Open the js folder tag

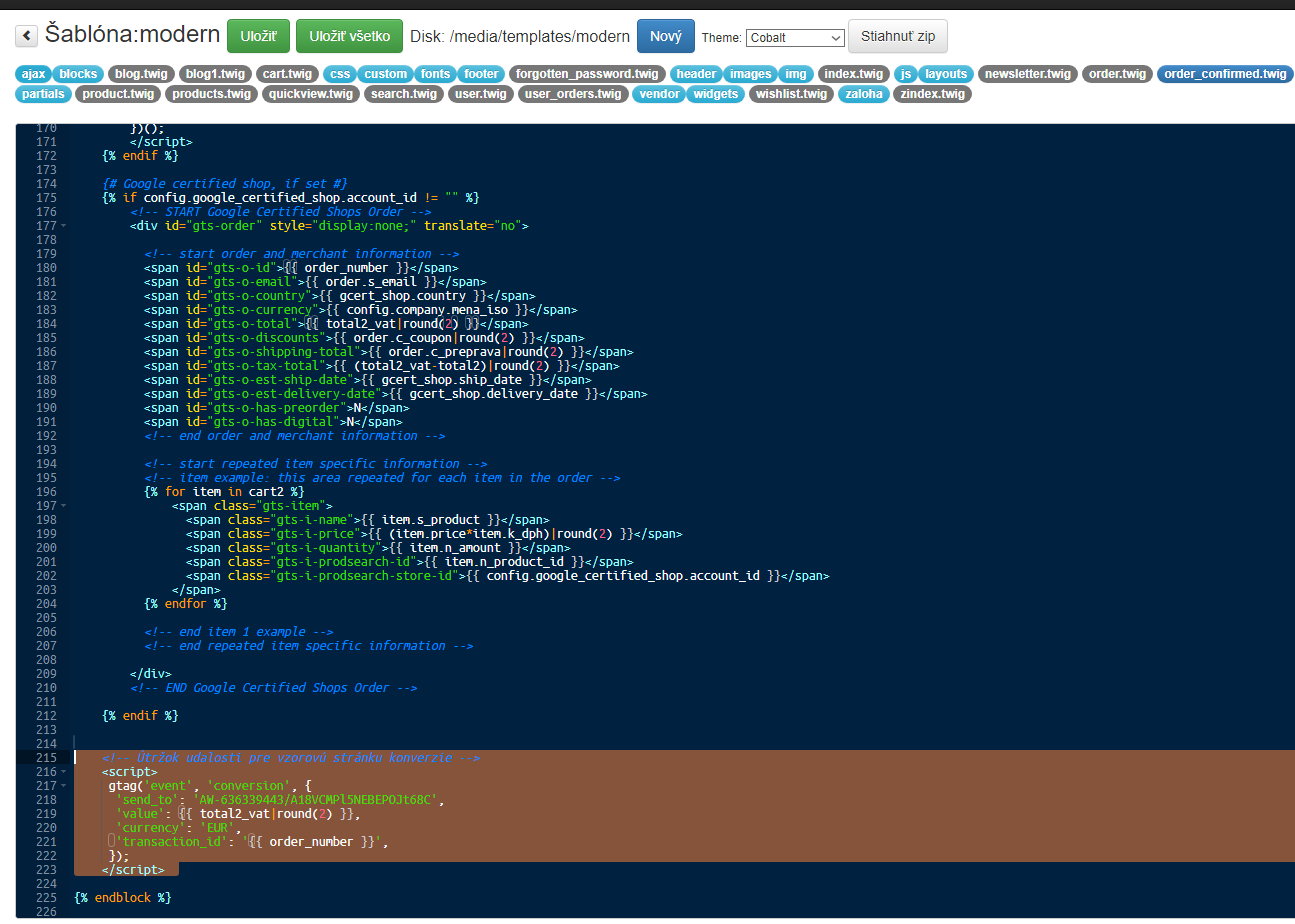(905, 74)
